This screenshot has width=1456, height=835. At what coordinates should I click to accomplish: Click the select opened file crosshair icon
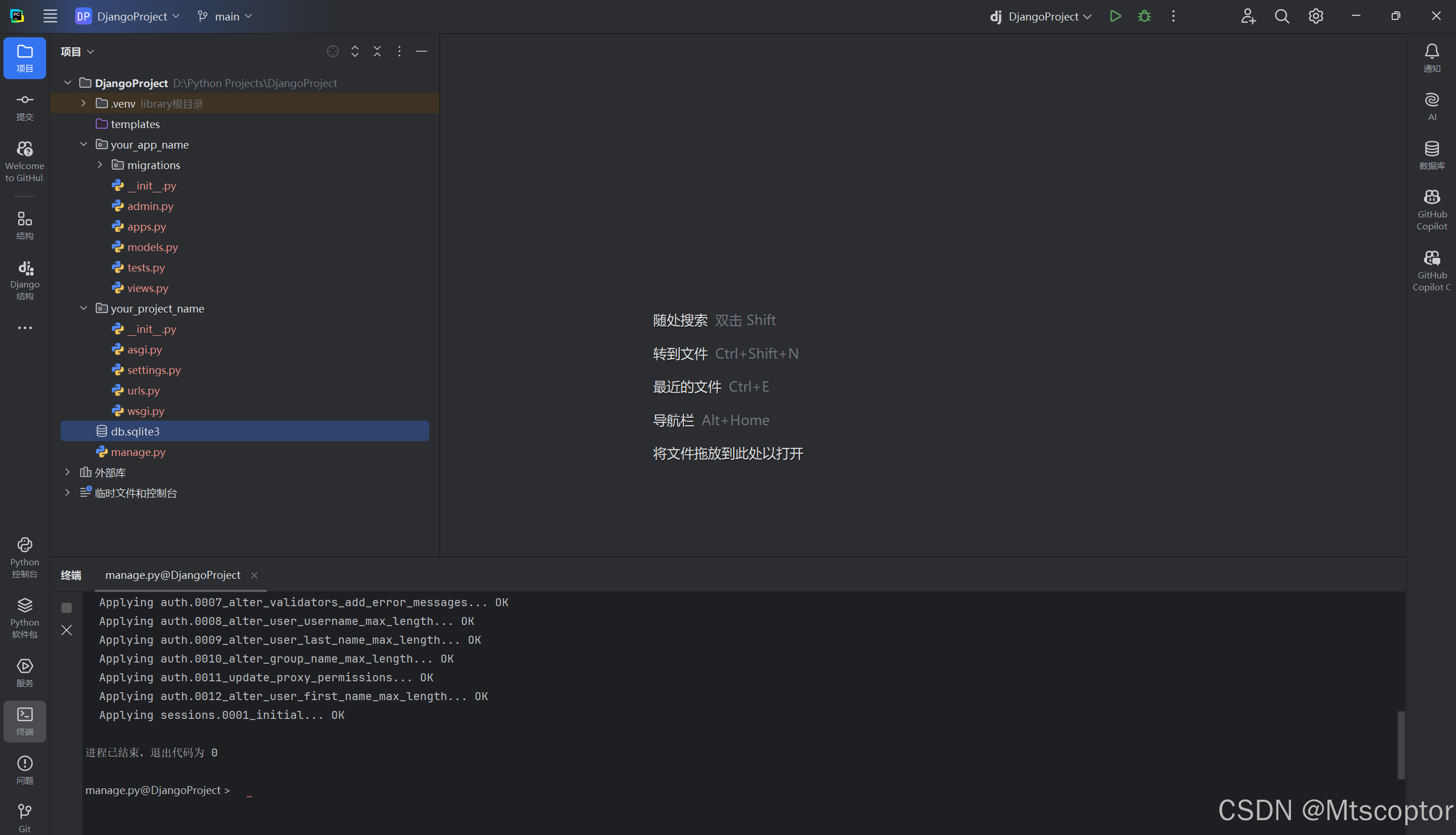point(332,52)
